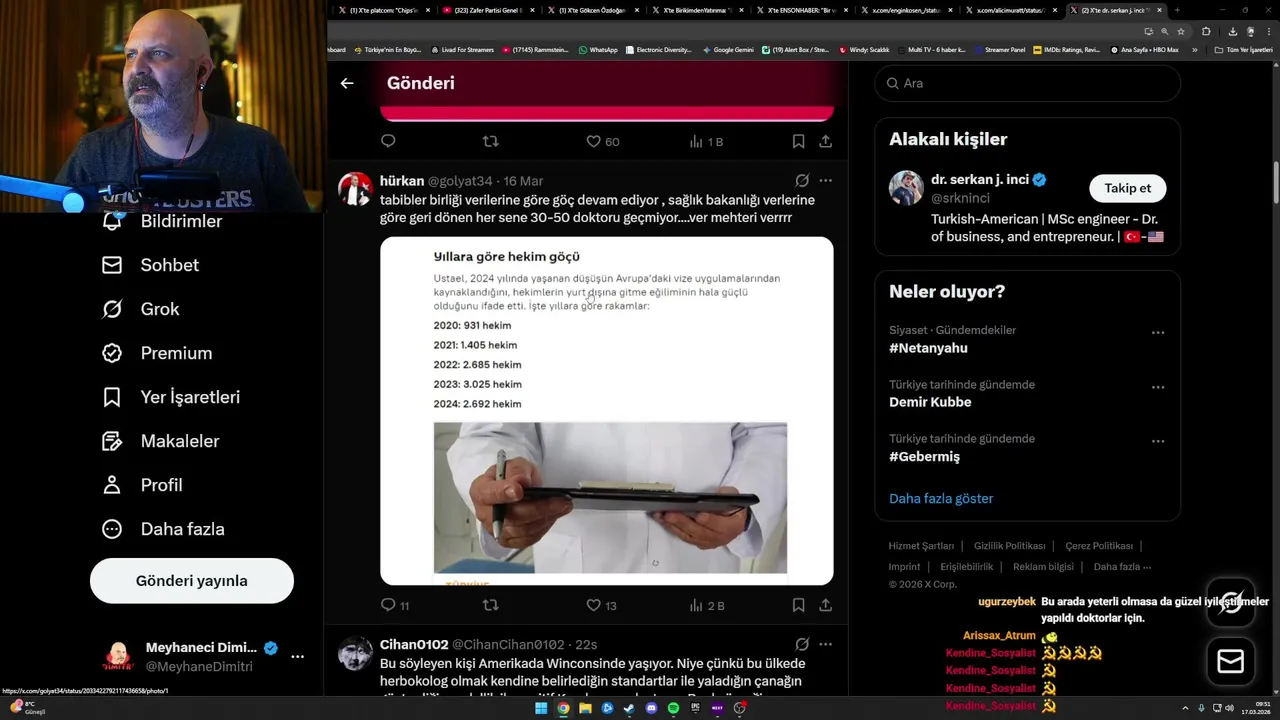Viewport: 1280px width, 720px height.
Task: Click Gönderi yayınla button
Action: point(192,581)
